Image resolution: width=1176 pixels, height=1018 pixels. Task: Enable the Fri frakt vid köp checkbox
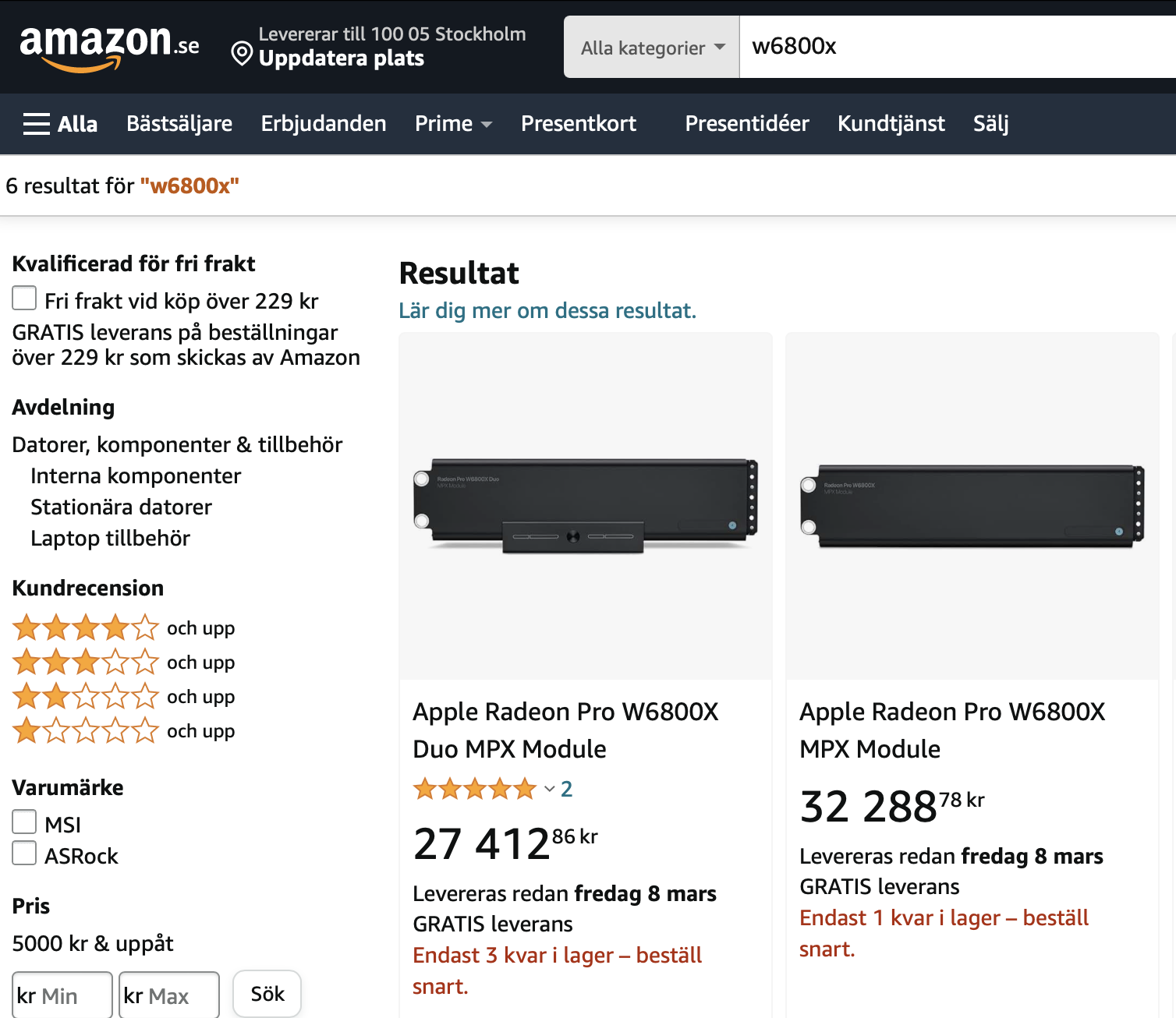click(24, 298)
